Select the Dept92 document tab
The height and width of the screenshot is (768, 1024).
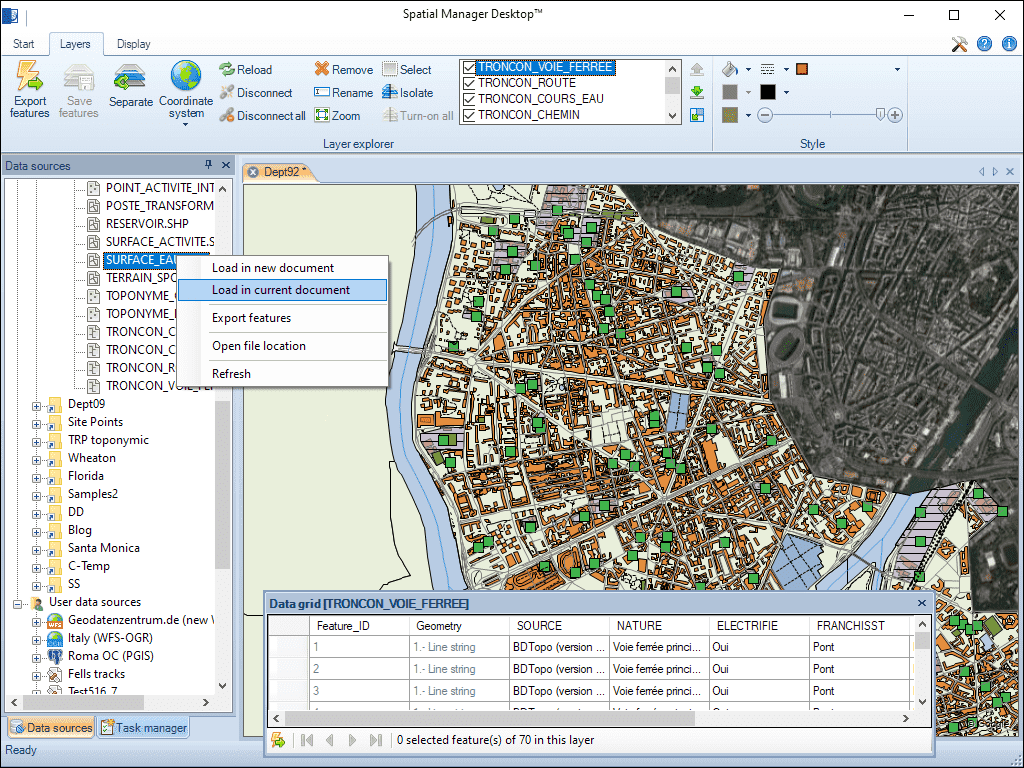pos(281,172)
